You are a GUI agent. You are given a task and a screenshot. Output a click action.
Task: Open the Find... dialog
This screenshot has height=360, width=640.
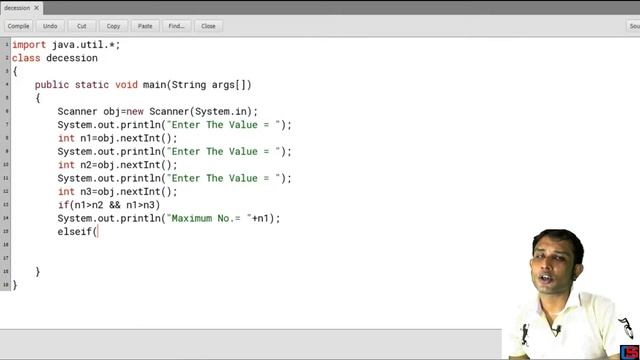[176, 26]
